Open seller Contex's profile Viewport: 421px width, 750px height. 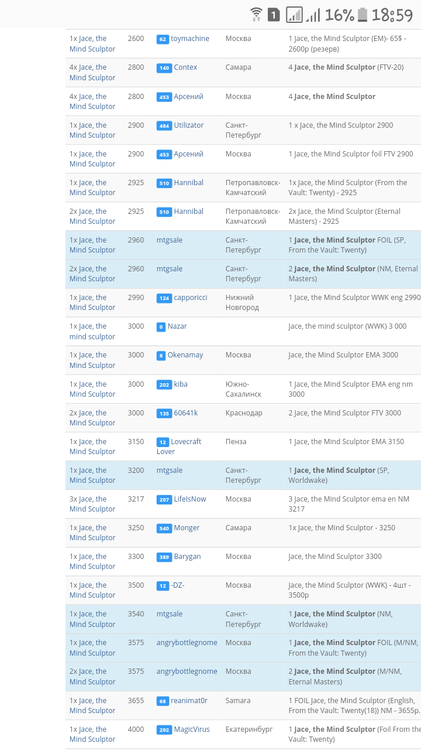tap(185, 67)
